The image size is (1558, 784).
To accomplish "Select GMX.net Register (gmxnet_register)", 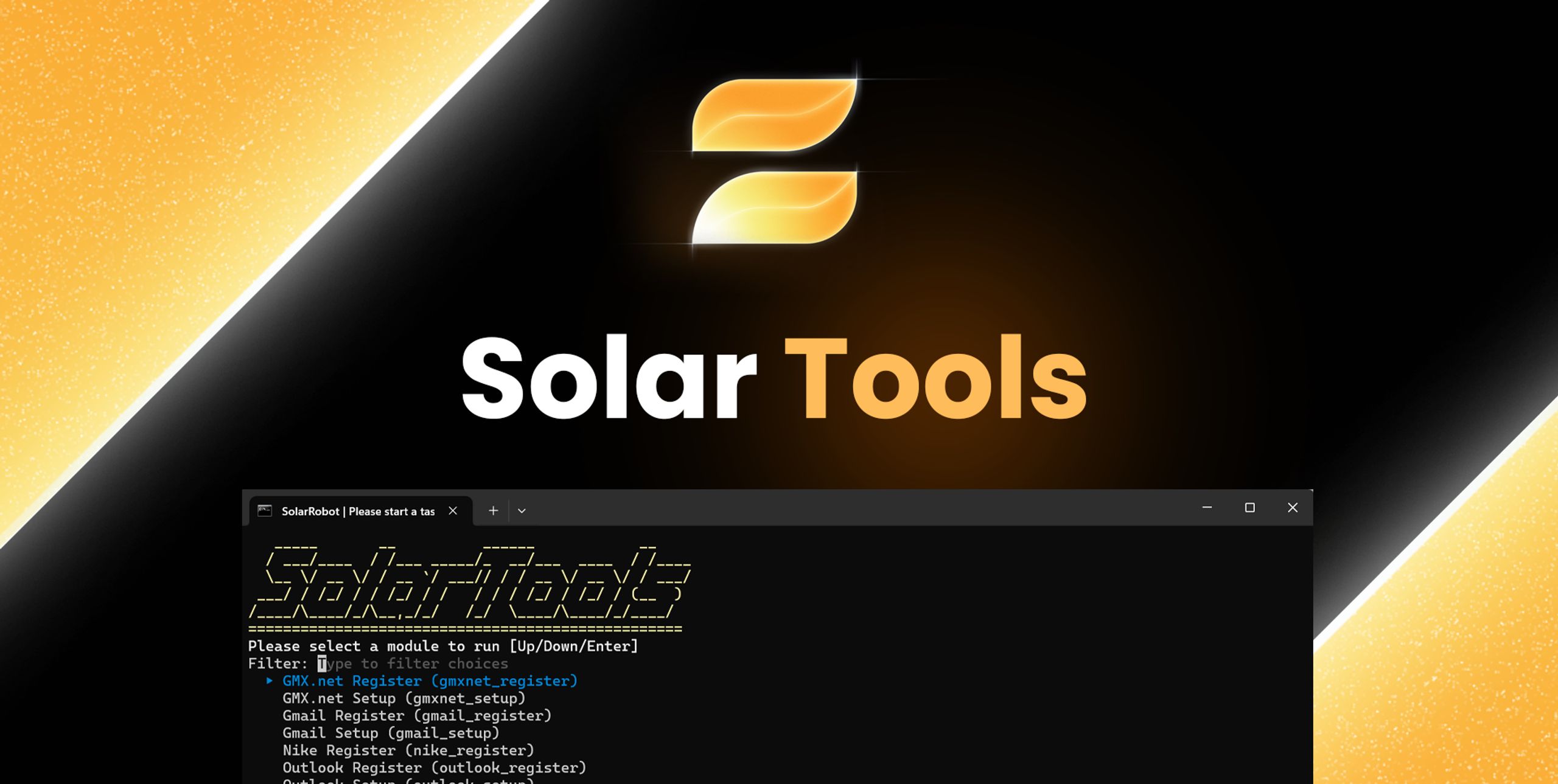I will tap(430, 681).
